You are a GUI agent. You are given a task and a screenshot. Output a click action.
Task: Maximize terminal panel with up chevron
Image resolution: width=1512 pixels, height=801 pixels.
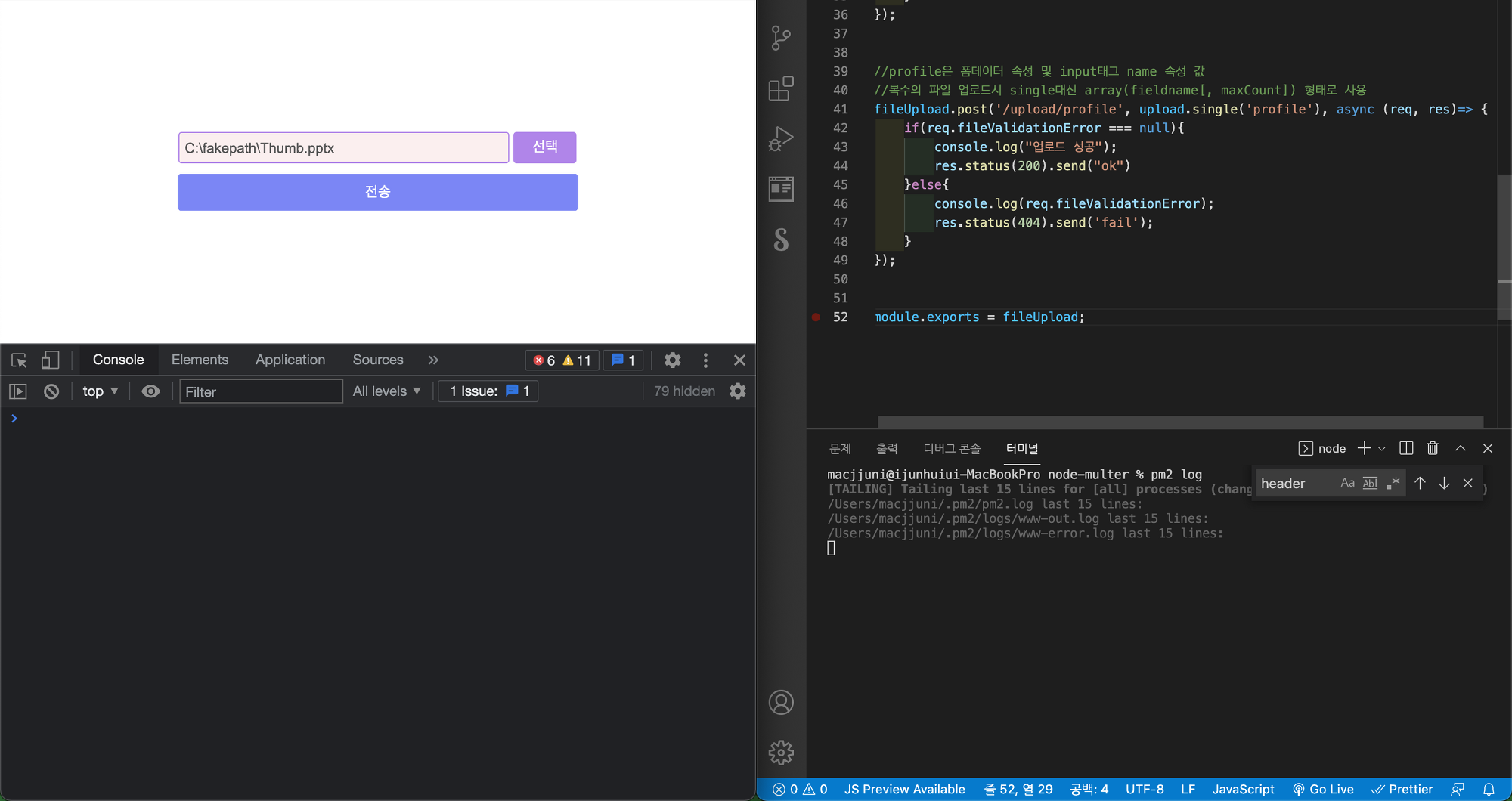pos(1461,448)
